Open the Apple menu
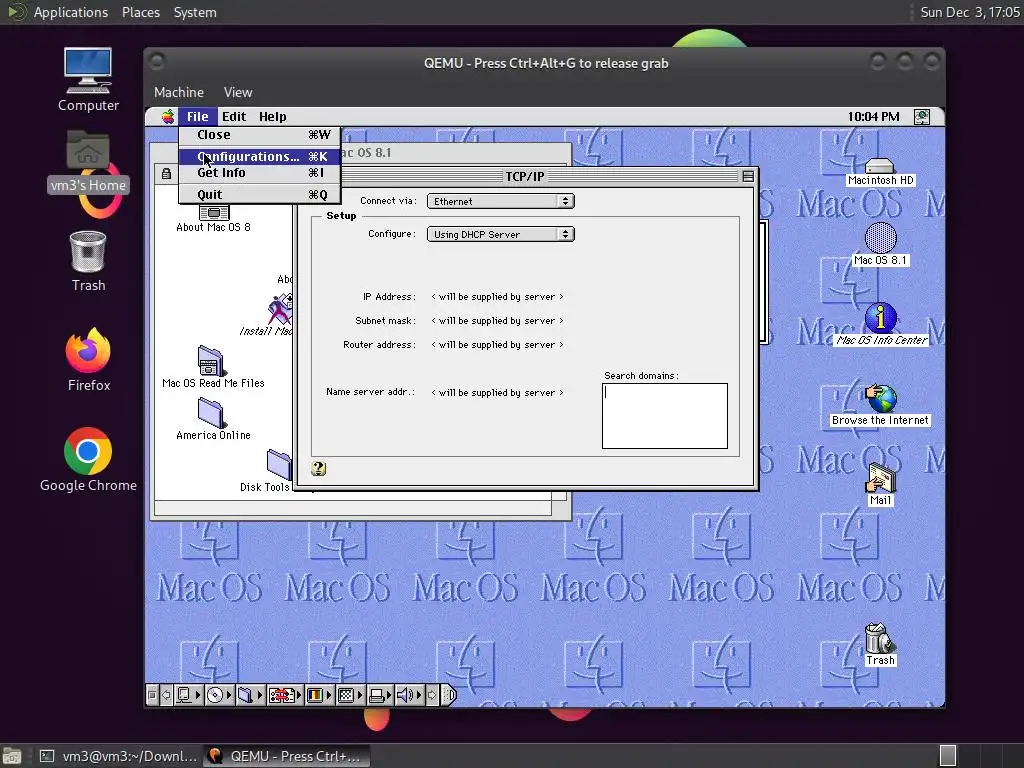 point(168,116)
